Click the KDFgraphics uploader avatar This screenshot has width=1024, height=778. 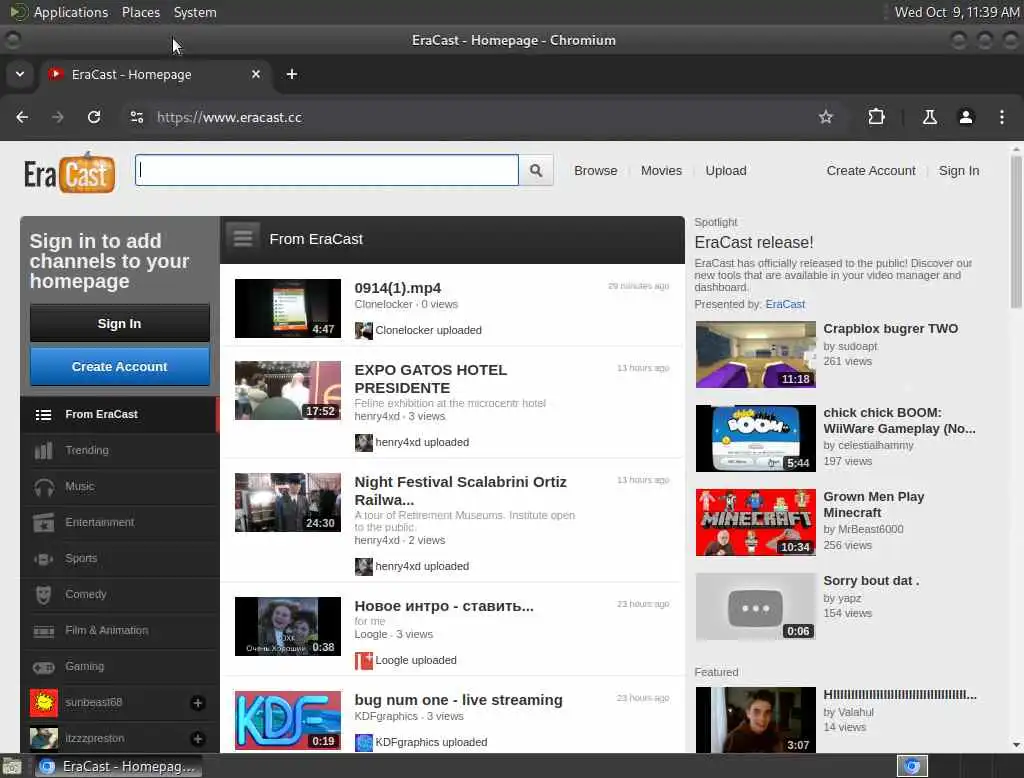363,743
